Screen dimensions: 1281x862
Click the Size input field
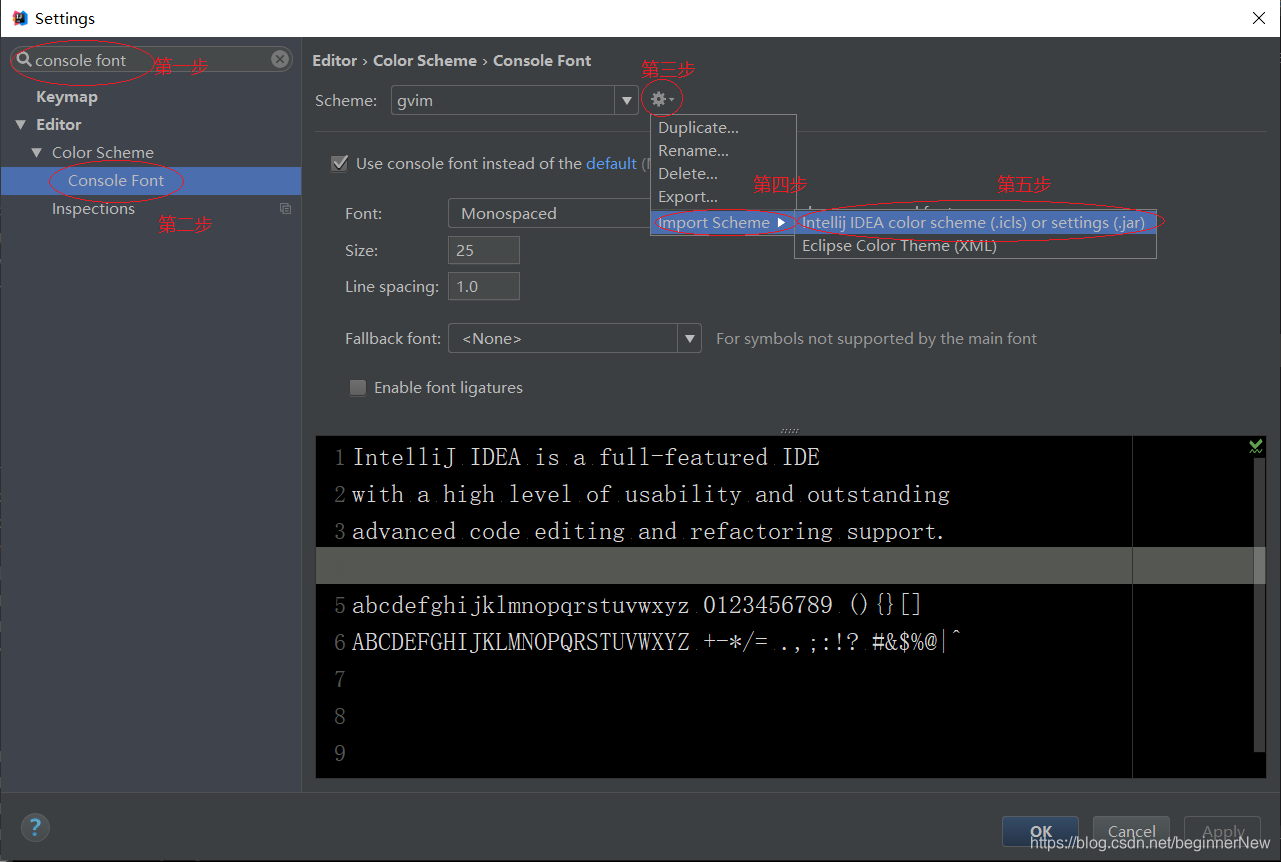[x=484, y=250]
